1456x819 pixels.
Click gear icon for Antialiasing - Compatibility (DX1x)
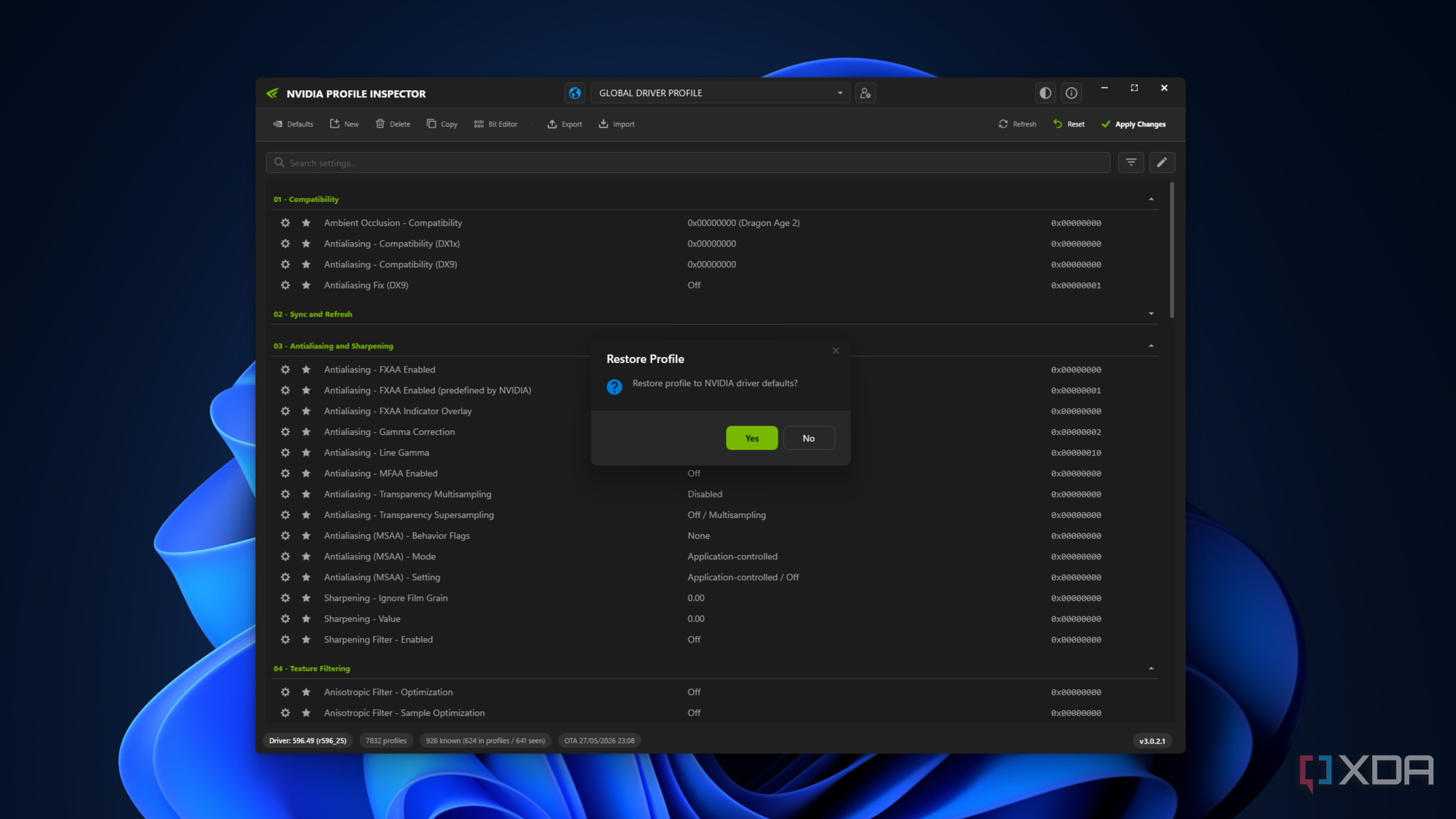point(285,243)
